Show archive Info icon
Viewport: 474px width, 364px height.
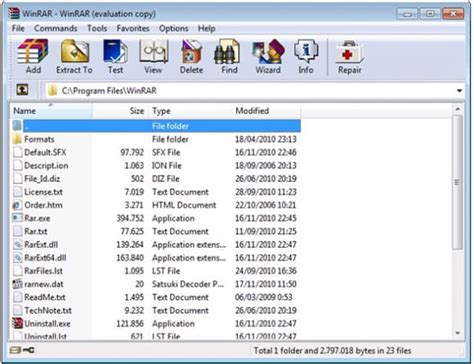306,51
